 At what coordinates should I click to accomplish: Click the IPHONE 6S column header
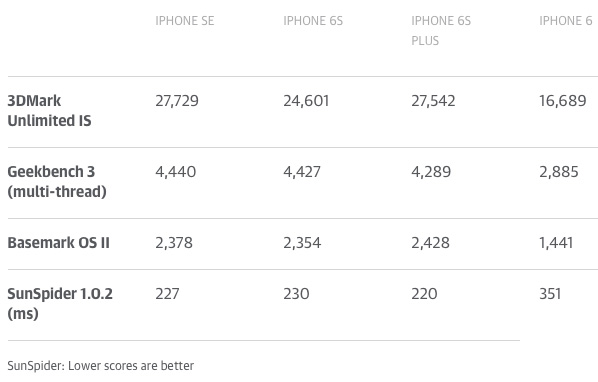pyautogui.click(x=313, y=21)
